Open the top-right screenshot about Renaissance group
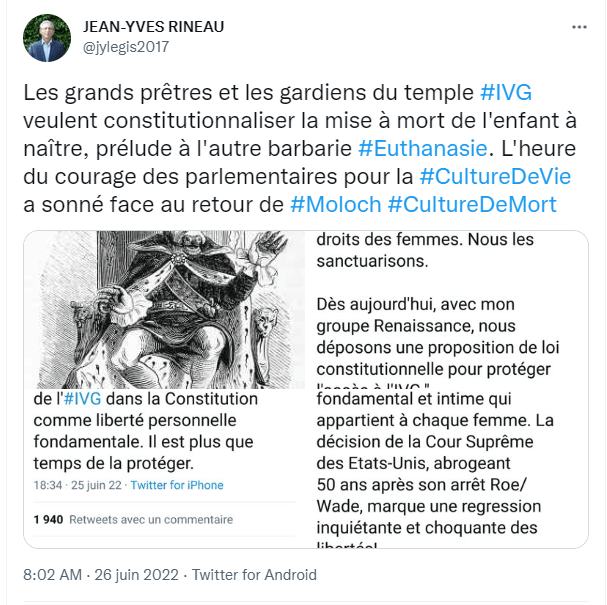607x605 pixels. point(447,310)
